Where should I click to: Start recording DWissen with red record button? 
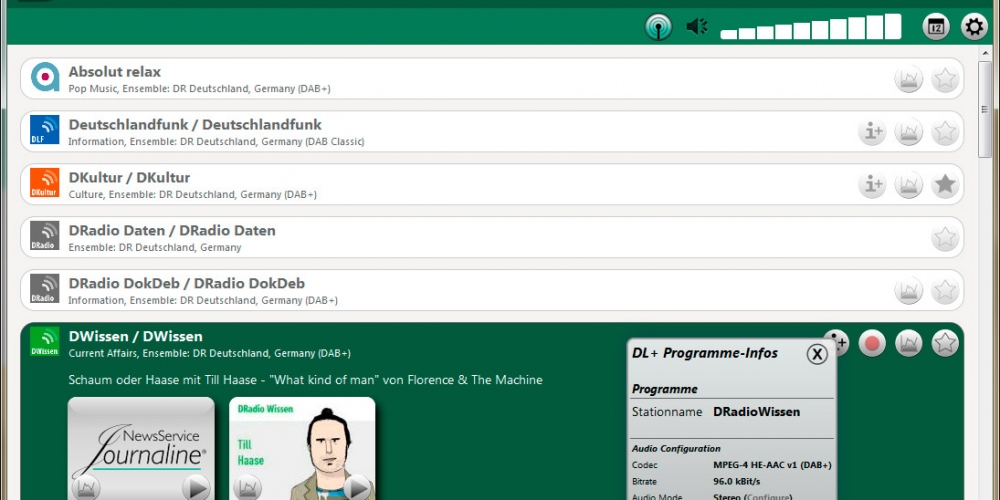(872, 344)
